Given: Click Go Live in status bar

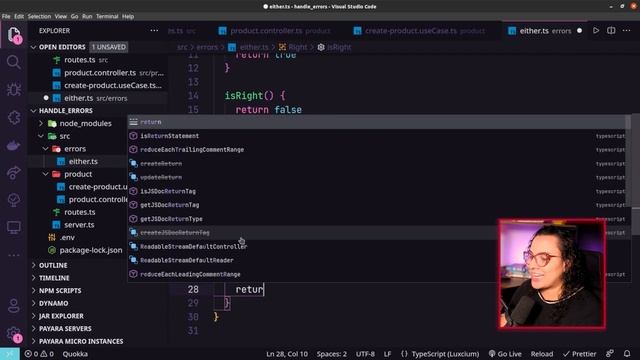Looking at the screenshot, I should click(x=505, y=354).
